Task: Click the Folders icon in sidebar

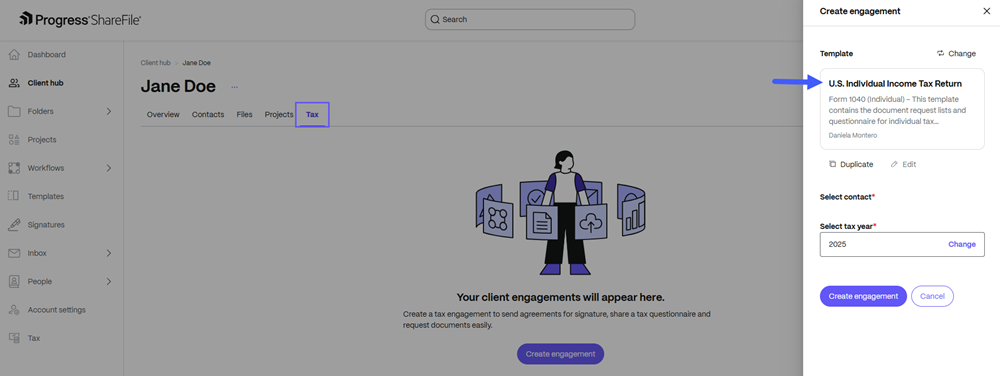Action: (x=14, y=112)
